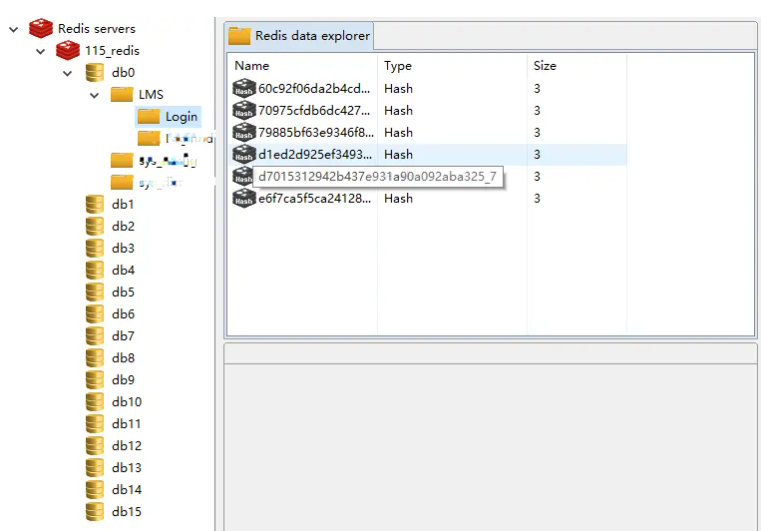This screenshot has height=531, width=761.
Task: Click the LMS folder icon
Action: tap(121, 95)
